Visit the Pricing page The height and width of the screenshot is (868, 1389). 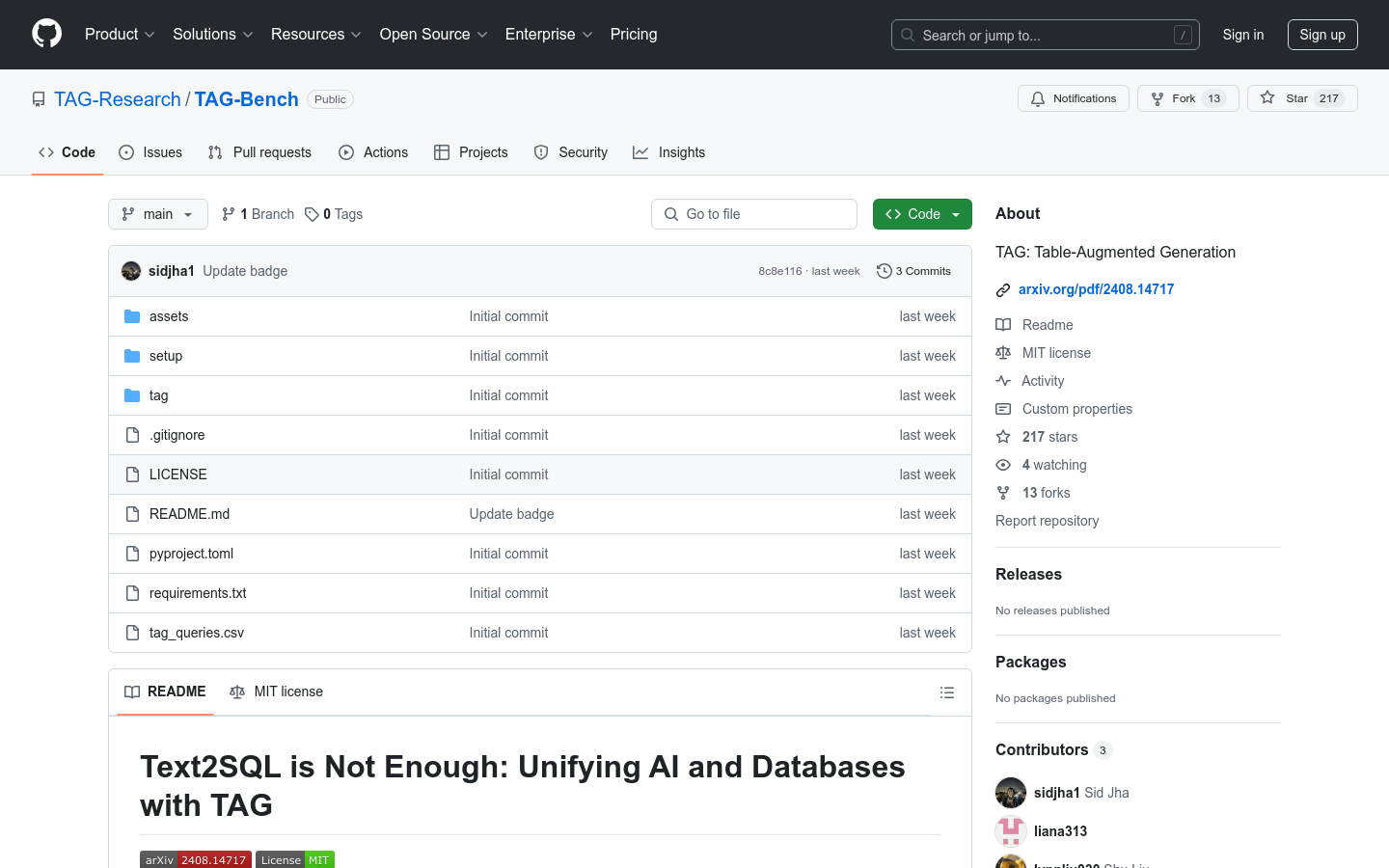[x=634, y=34]
